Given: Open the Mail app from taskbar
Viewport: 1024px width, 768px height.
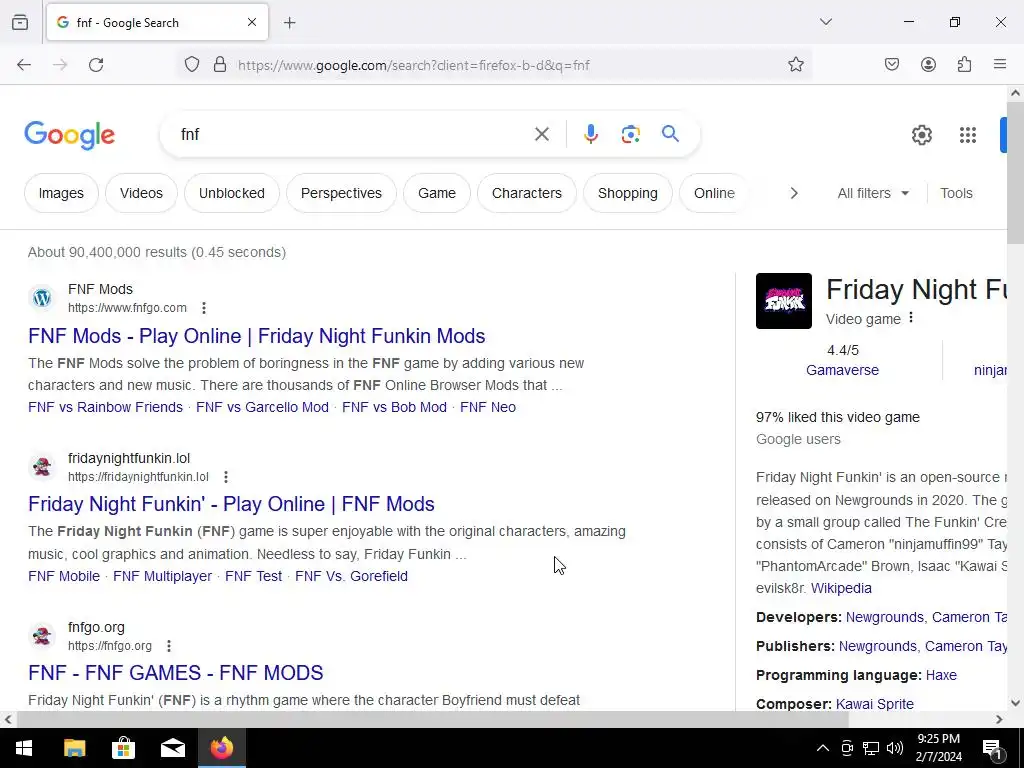Looking at the screenshot, I should pyautogui.click(x=172, y=748).
